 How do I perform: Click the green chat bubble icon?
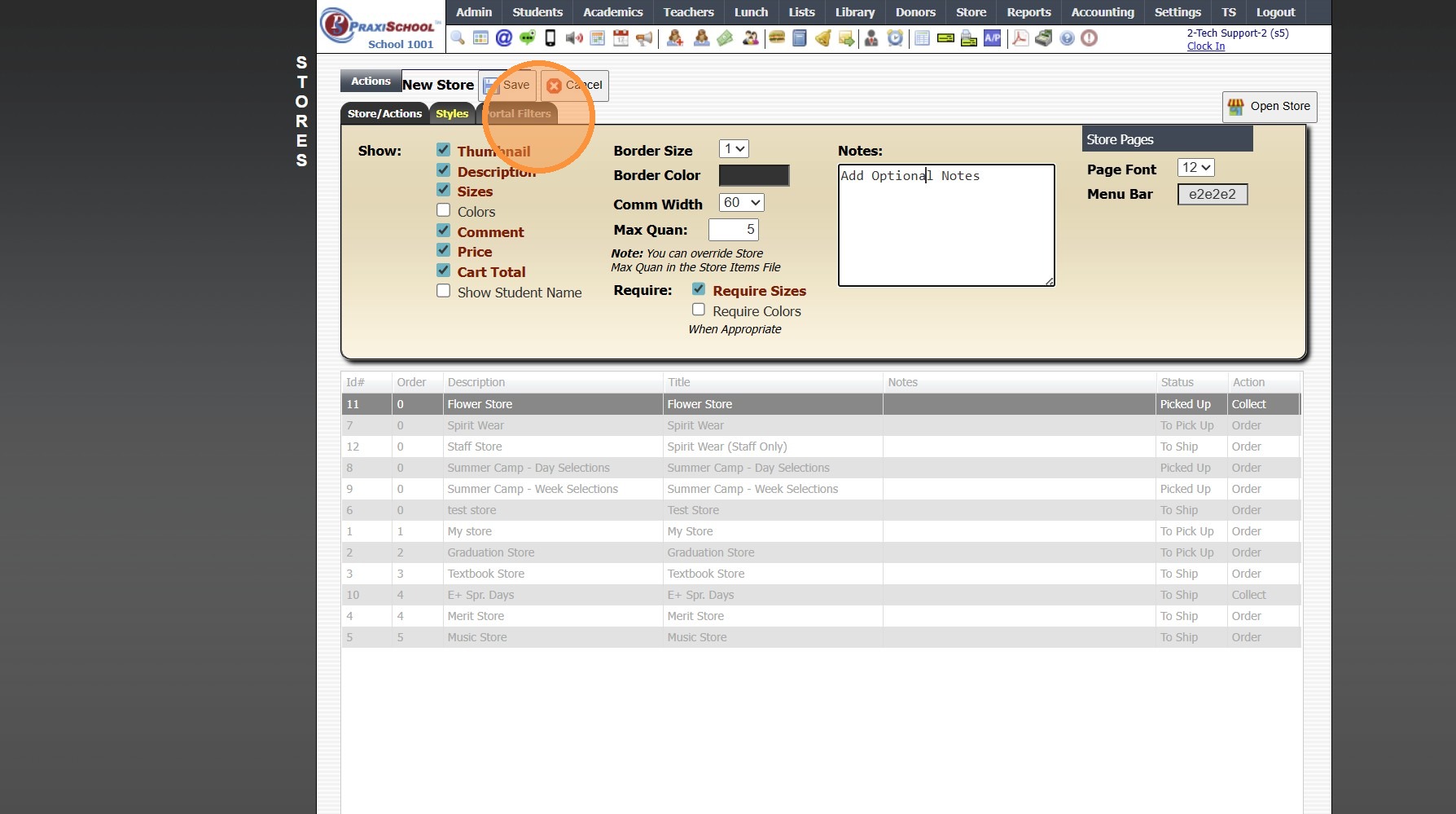[x=528, y=37]
